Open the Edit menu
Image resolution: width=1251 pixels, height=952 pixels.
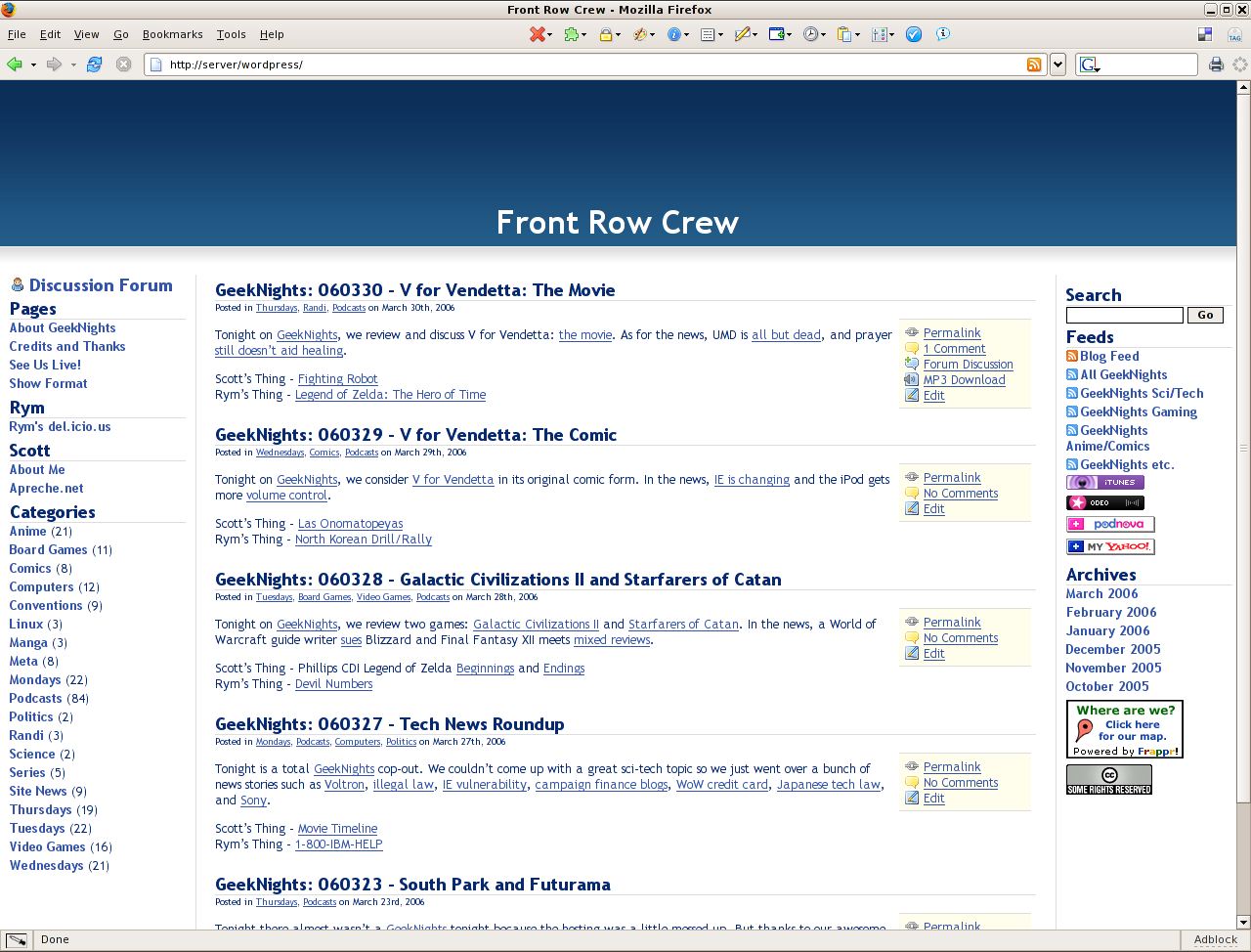pos(50,34)
